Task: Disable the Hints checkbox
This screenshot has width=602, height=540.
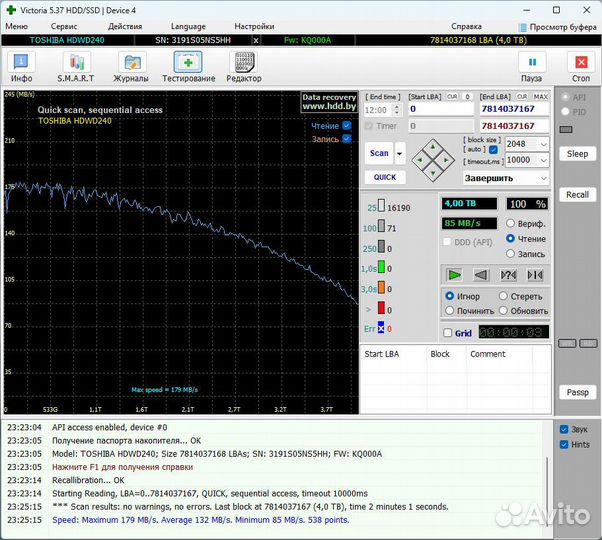Action: 564,444
